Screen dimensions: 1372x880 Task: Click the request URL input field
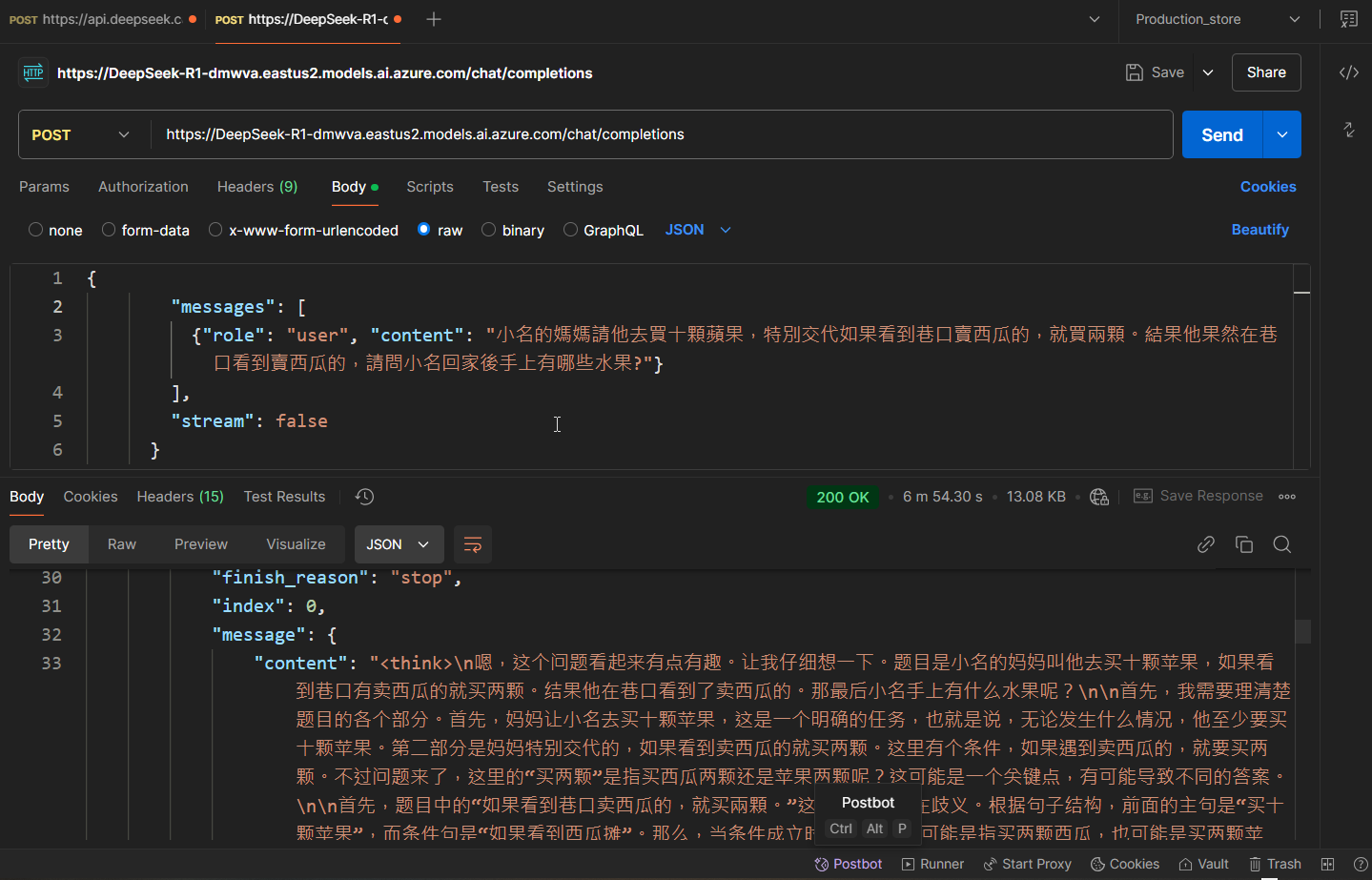click(x=662, y=134)
